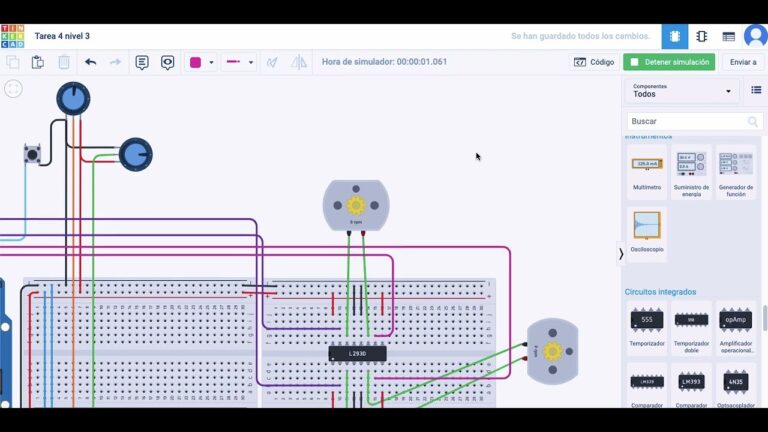Select the LM339 comparator component
This screenshot has width=768, height=432.
[647, 387]
